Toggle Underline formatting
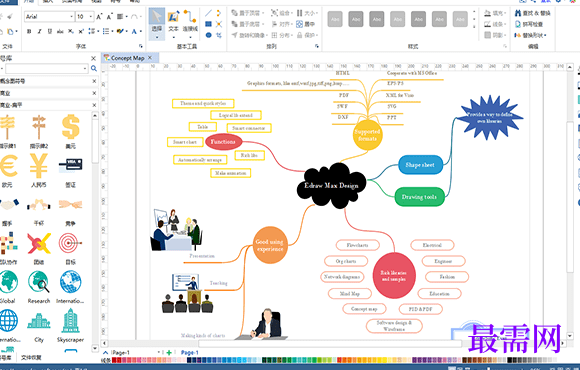 point(50,31)
